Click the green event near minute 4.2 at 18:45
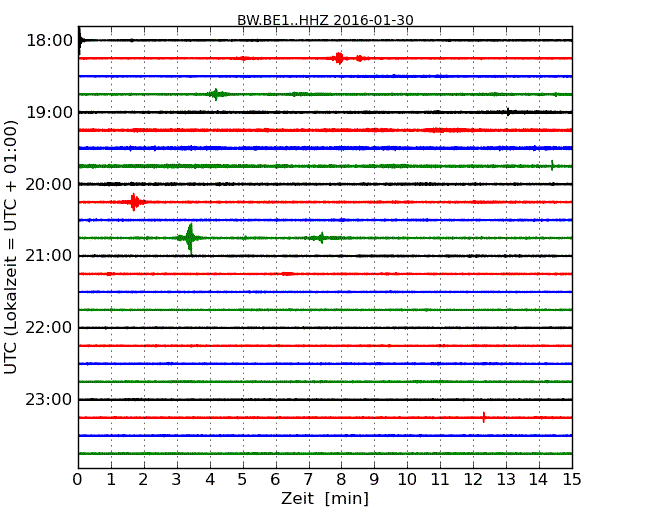Viewport: 650px width, 520px height. coord(216,94)
